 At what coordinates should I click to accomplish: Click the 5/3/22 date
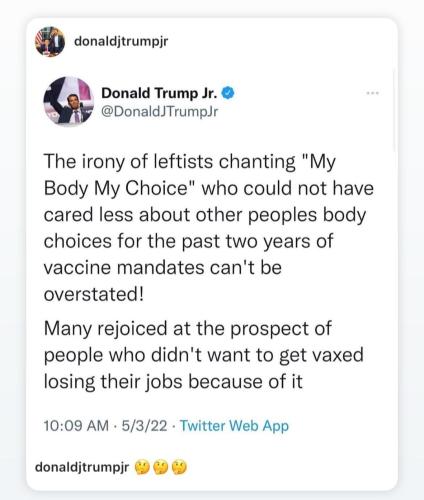(x=144, y=426)
